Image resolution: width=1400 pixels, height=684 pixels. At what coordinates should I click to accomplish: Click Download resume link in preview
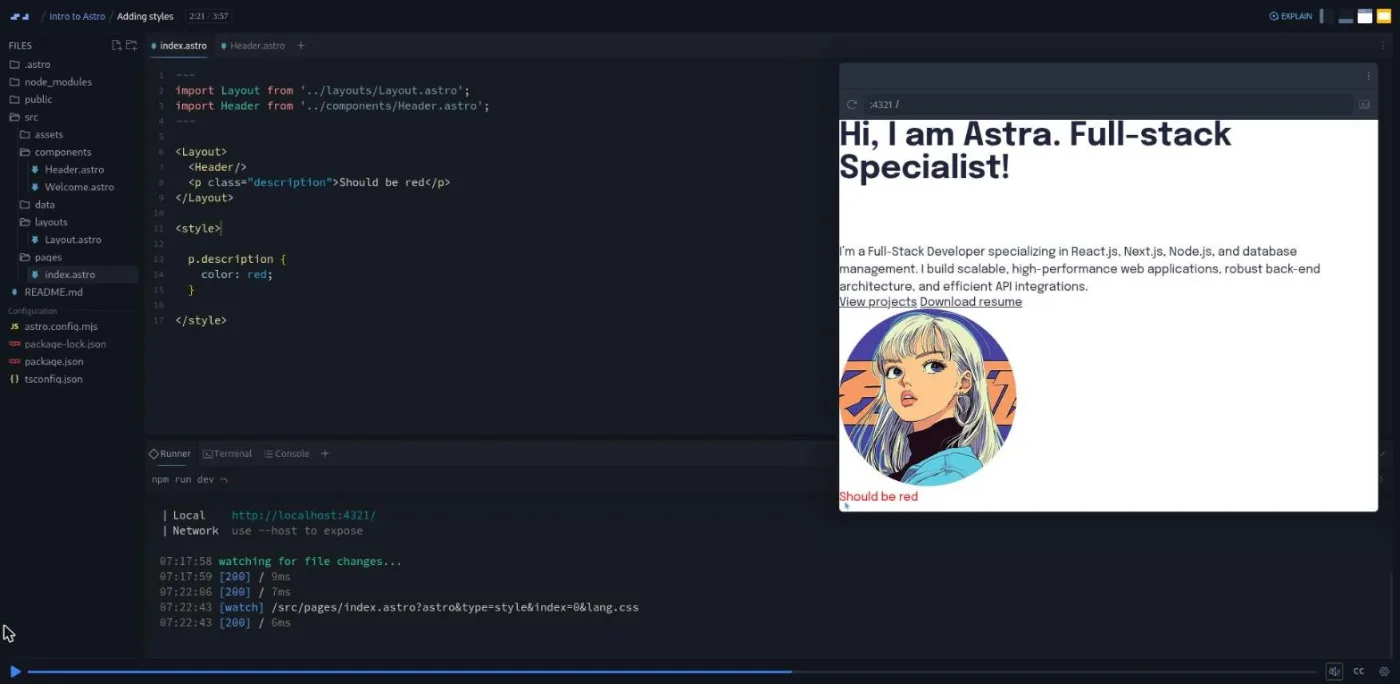971,302
